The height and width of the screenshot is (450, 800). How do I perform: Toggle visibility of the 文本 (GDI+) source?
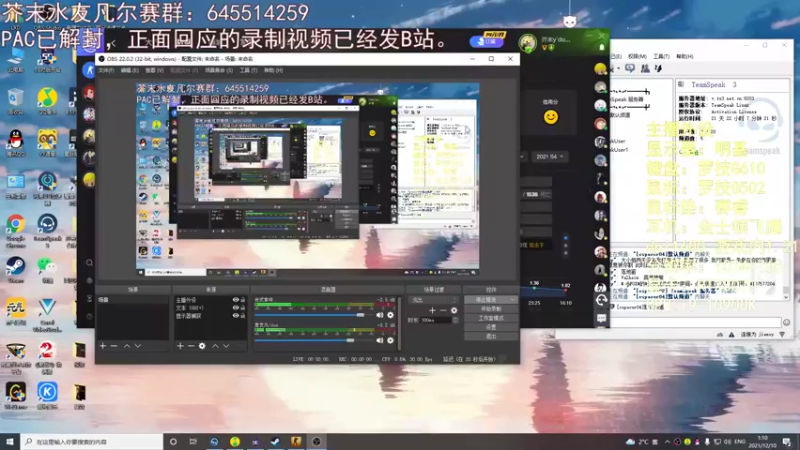(x=235, y=308)
